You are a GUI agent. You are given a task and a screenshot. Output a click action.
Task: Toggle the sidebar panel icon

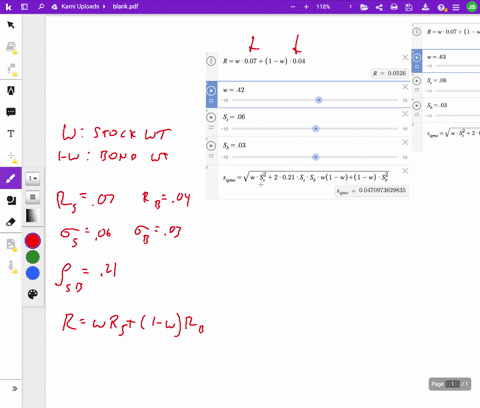(x=24, y=7)
